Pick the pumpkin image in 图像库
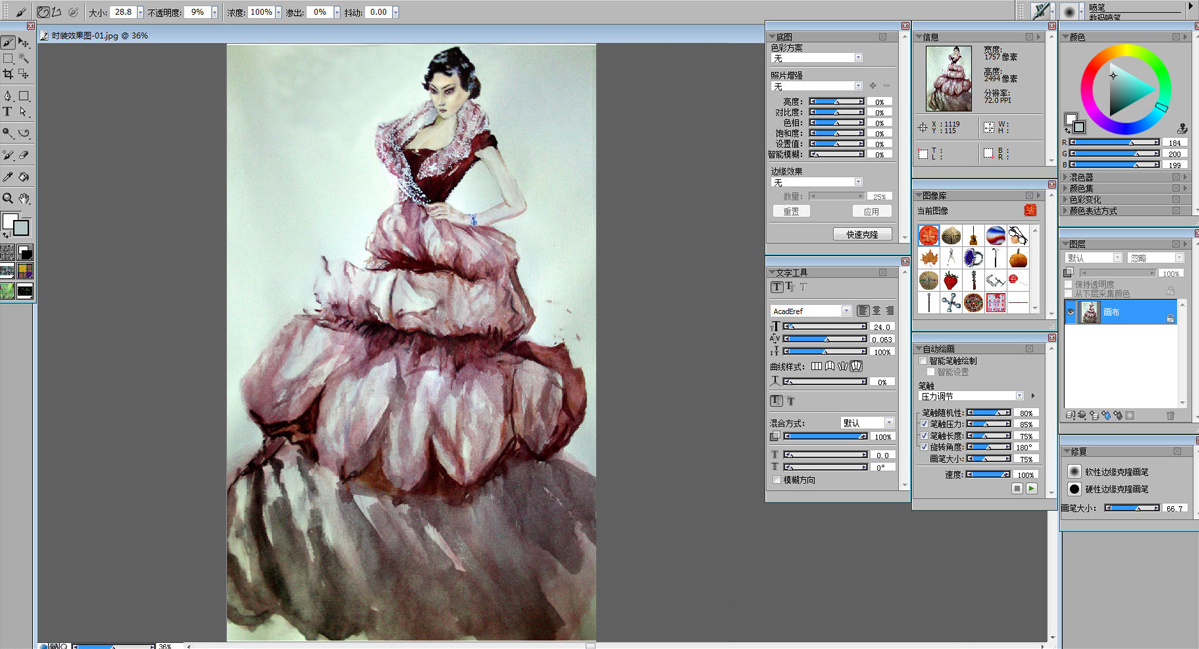1199x649 pixels. pos(1018,258)
